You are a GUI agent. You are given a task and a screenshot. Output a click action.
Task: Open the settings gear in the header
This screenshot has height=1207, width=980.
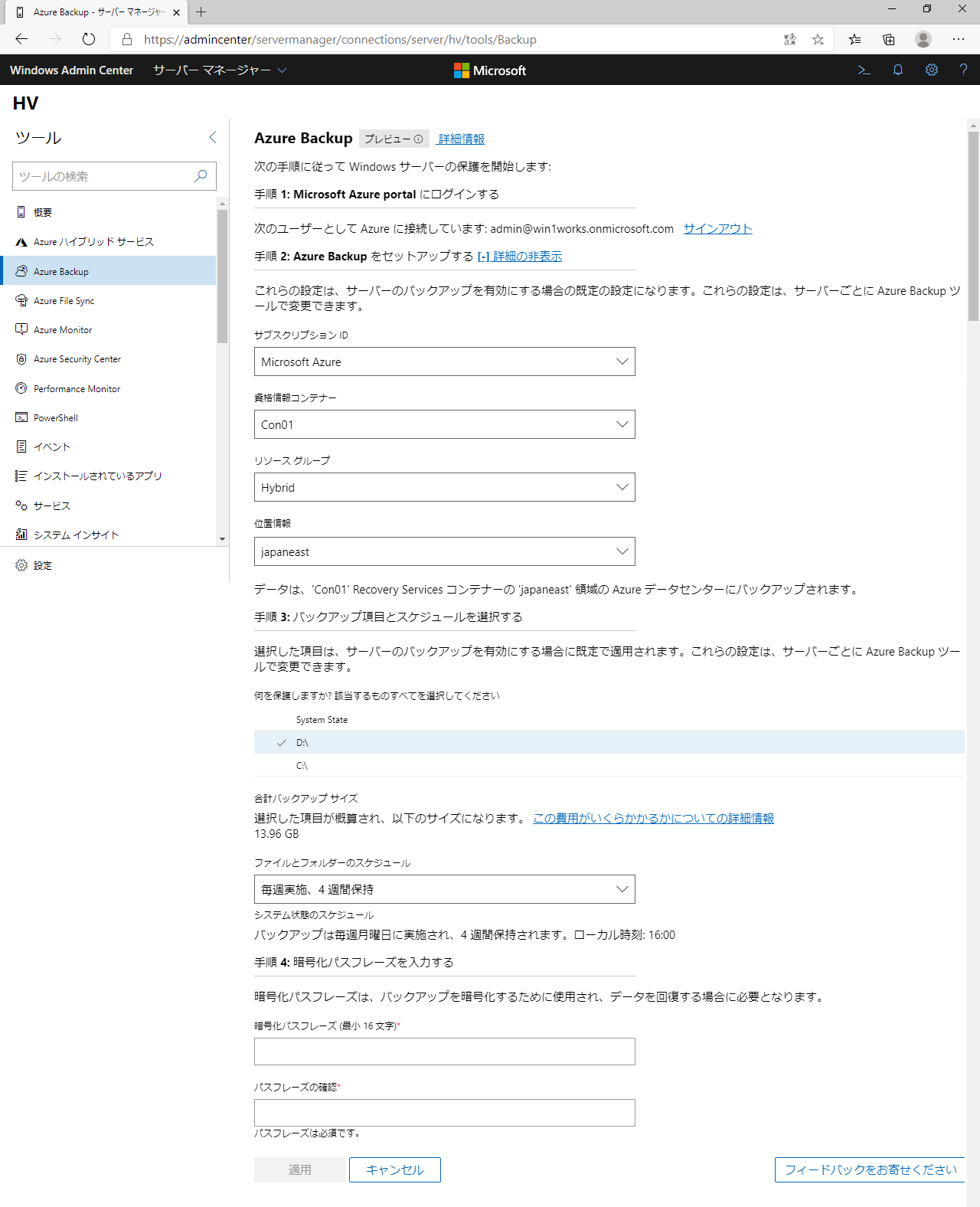click(x=931, y=70)
